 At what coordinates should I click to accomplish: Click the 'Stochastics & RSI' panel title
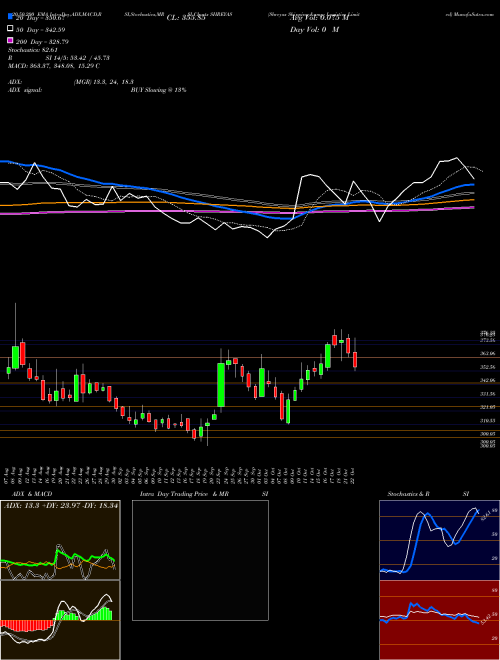click(x=428, y=494)
